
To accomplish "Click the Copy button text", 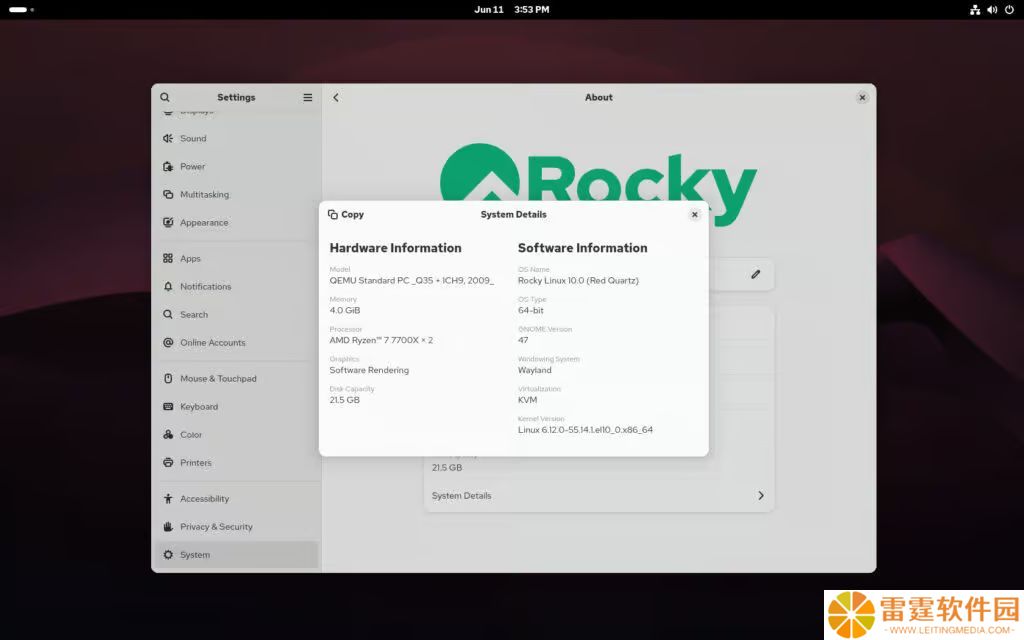I will [x=352, y=214].
